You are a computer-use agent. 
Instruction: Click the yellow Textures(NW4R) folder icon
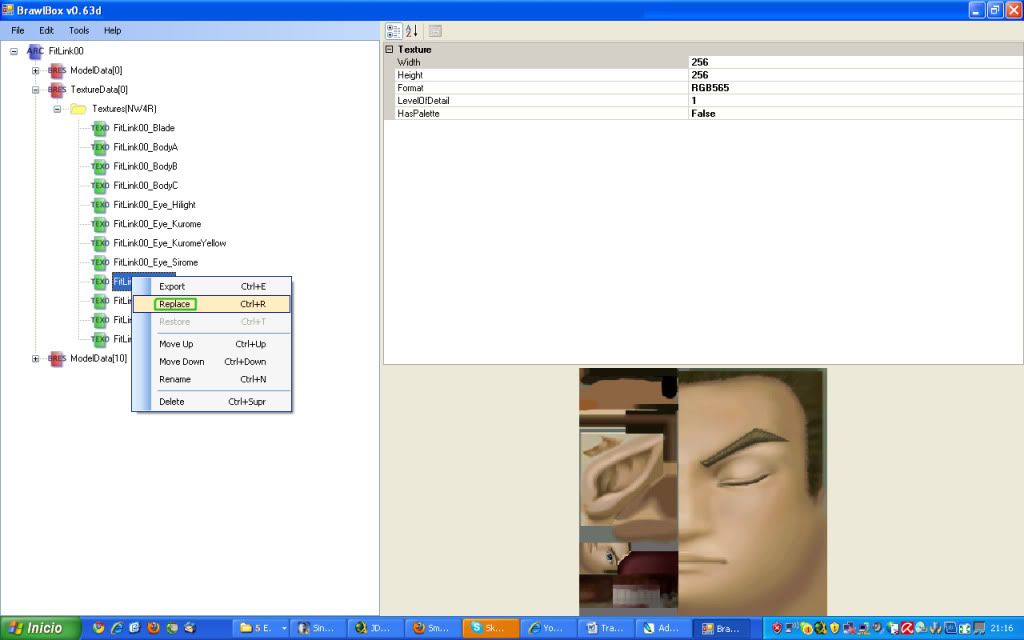pos(78,109)
